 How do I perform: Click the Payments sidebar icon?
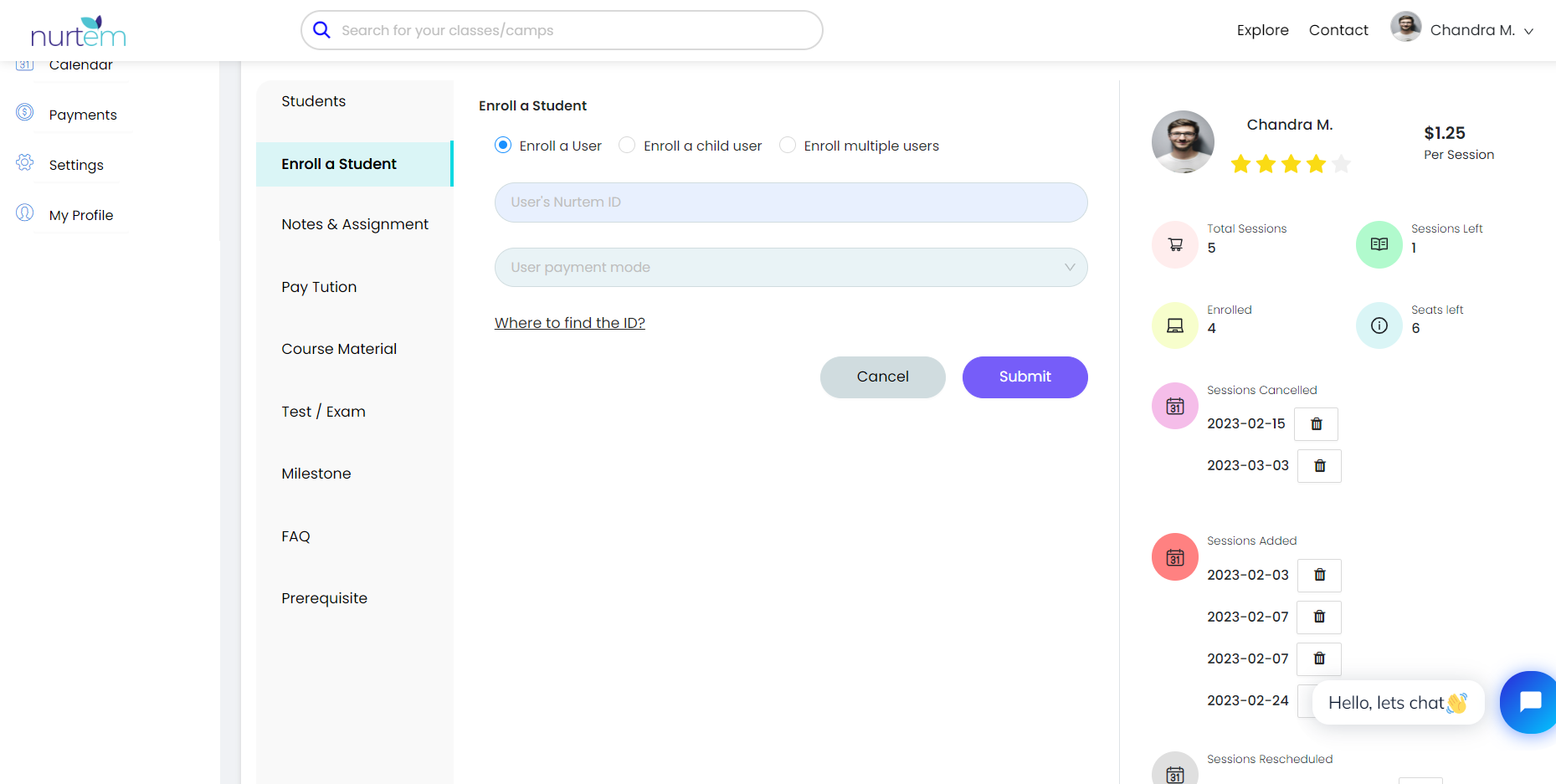(x=25, y=112)
